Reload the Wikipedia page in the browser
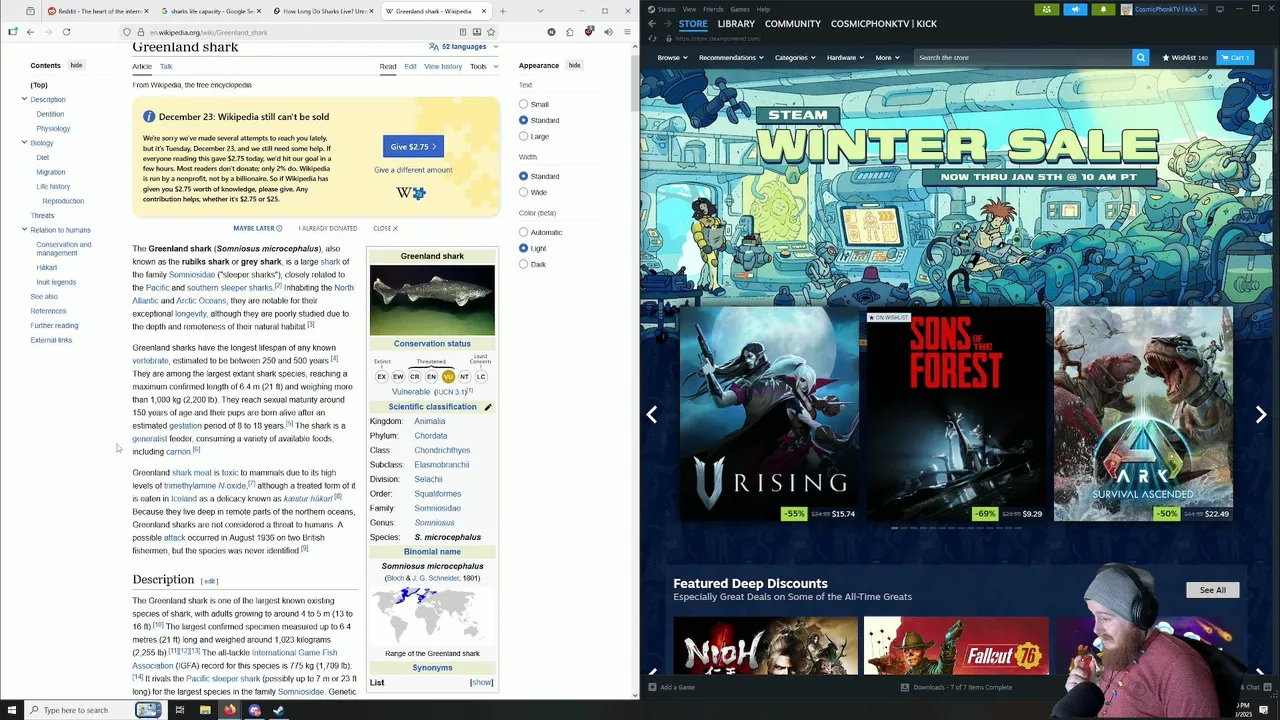 pyautogui.click(x=66, y=32)
